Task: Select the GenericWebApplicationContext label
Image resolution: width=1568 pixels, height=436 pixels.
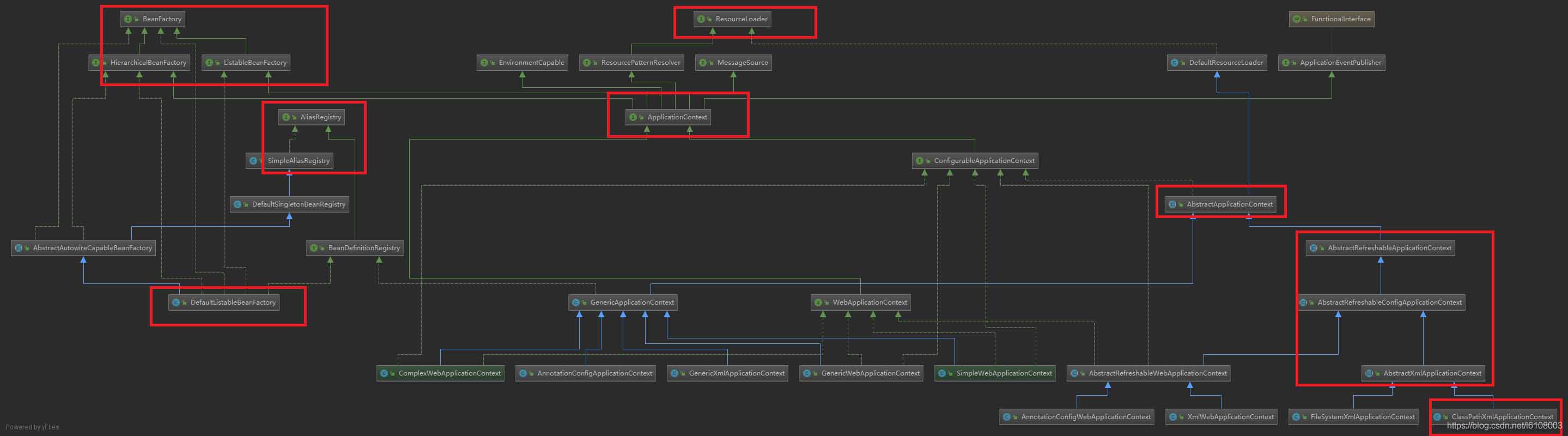Action: pyautogui.click(x=871, y=373)
